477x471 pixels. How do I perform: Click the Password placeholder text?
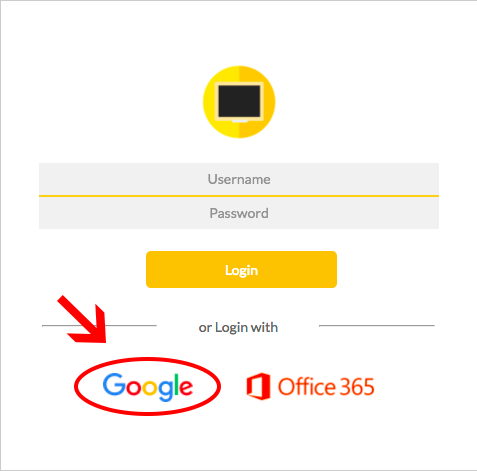(239, 213)
